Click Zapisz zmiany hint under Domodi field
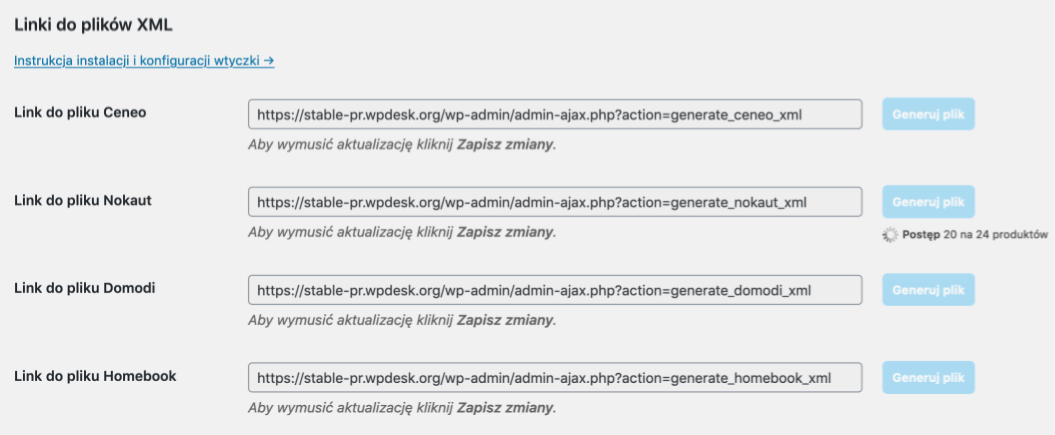The image size is (1055, 435). [505, 320]
